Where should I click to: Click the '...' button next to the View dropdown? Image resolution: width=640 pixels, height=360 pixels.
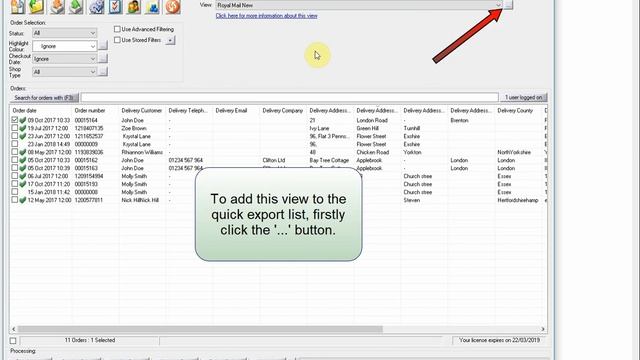coord(508,4)
